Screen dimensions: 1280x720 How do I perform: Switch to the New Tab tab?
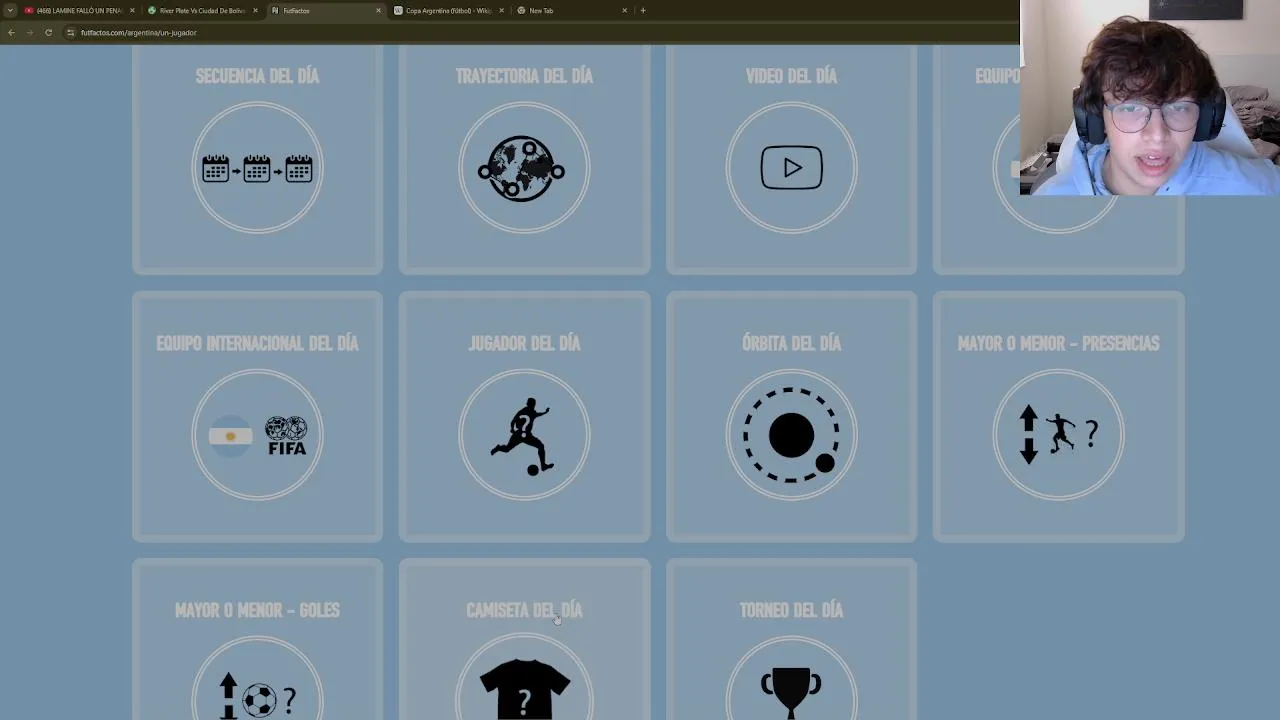(x=571, y=10)
